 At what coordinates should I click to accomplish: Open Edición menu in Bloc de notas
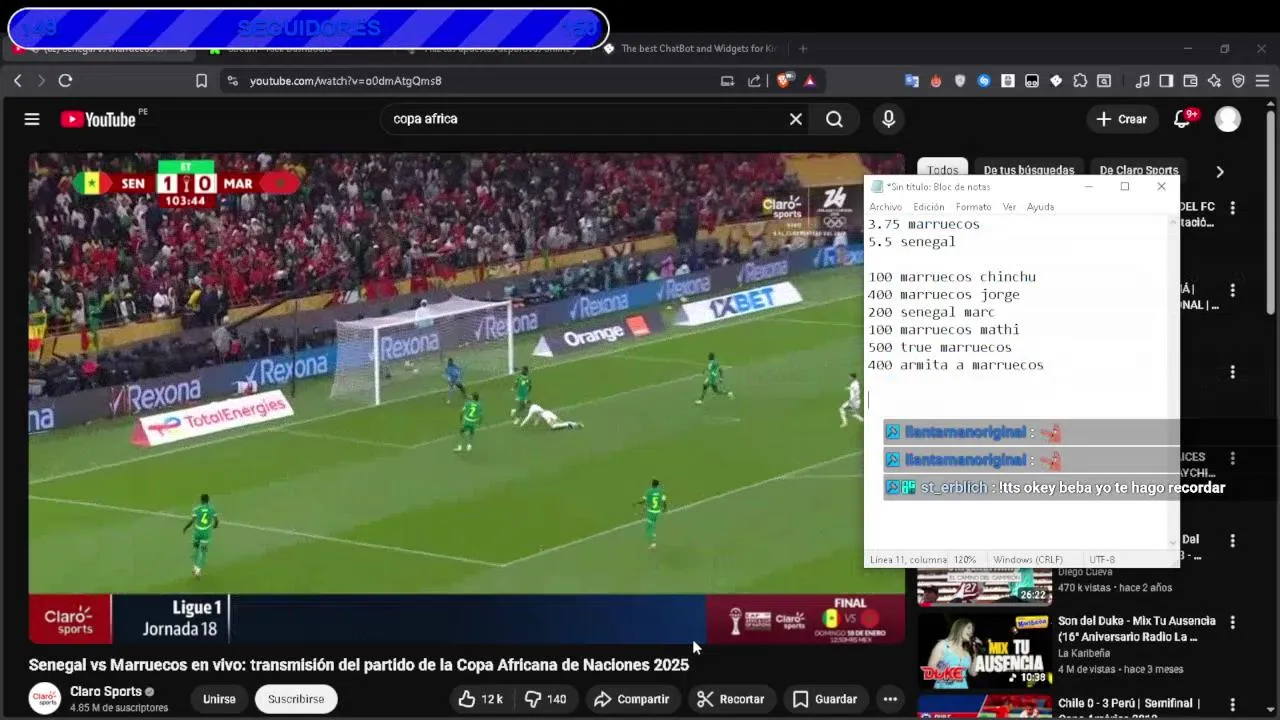(x=928, y=207)
